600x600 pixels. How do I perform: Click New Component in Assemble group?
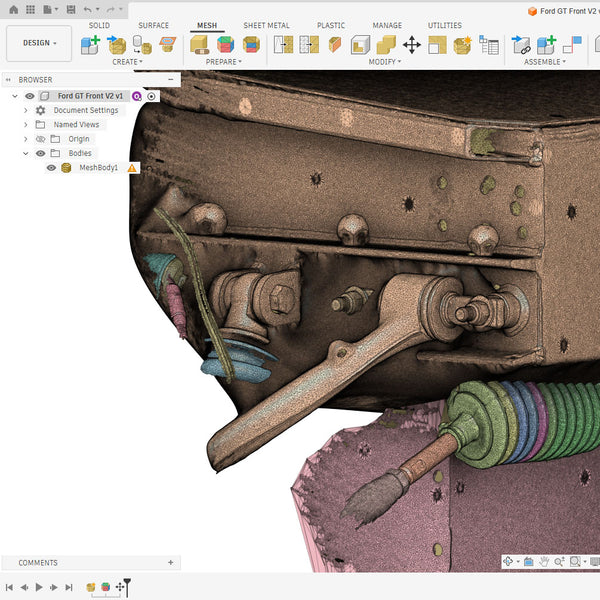[546, 45]
